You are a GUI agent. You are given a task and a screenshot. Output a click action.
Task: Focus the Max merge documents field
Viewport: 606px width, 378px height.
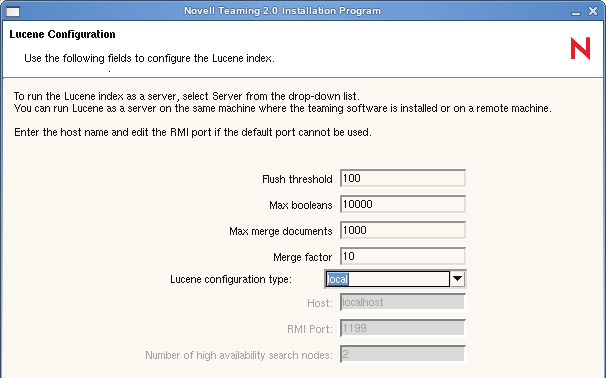pos(403,230)
